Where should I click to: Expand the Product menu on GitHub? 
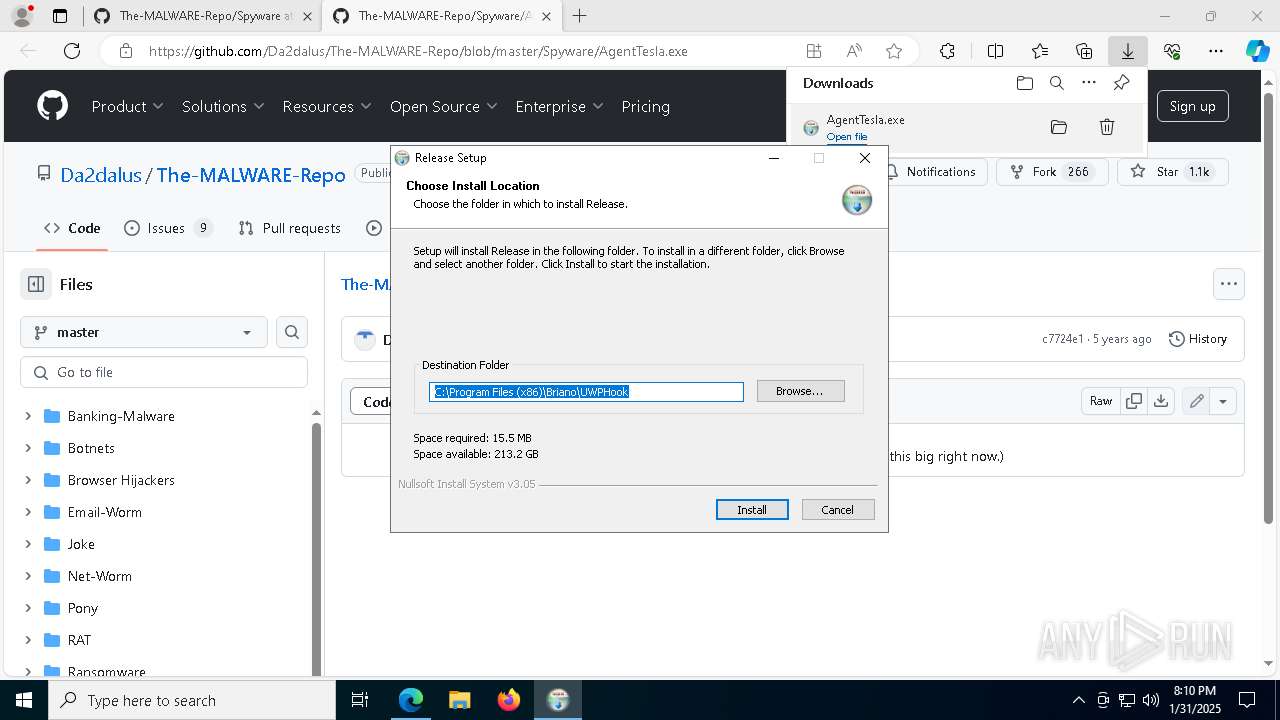coord(127,106)
